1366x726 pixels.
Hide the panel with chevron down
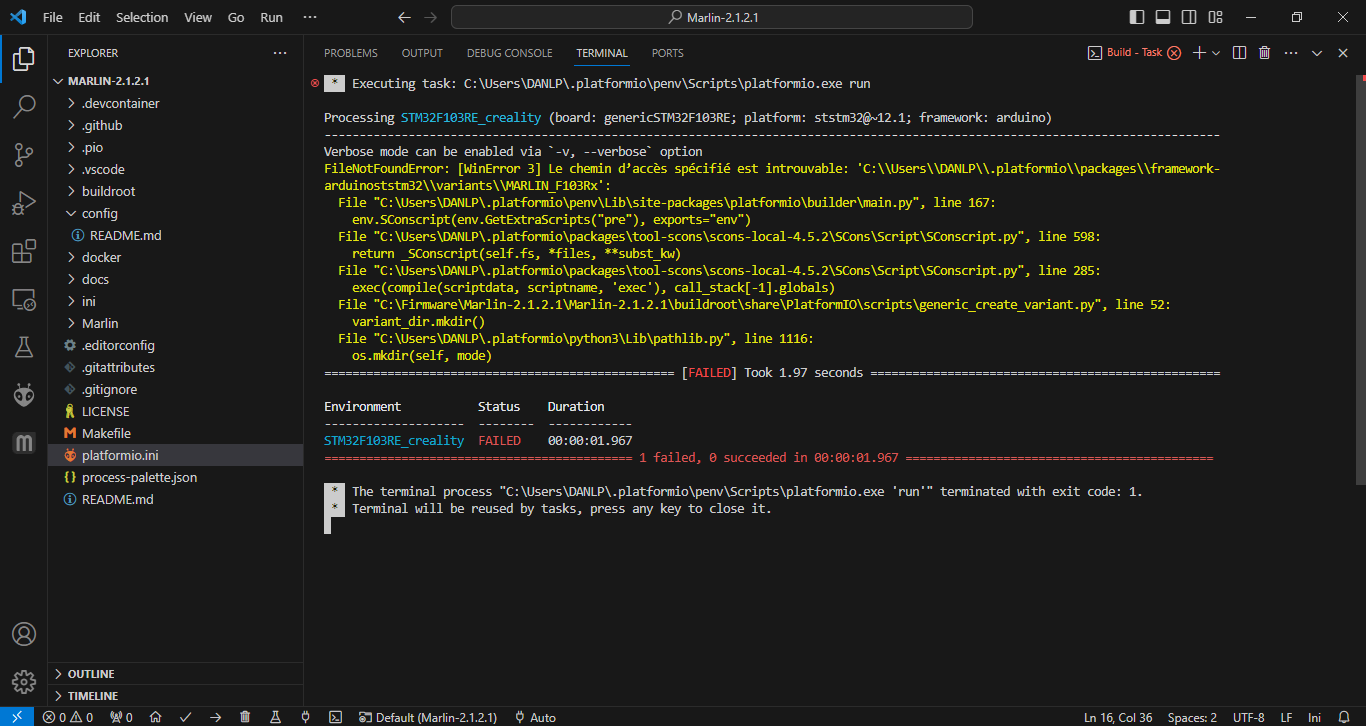click(1317, 53)
